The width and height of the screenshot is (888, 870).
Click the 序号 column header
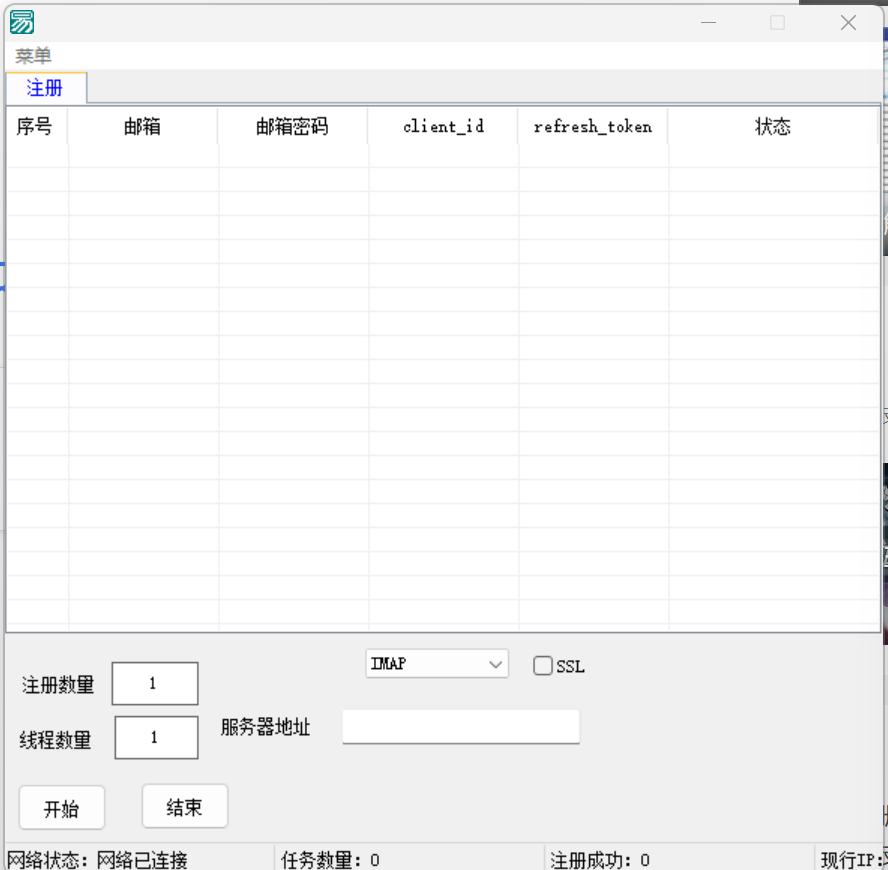tap(37, 126)
